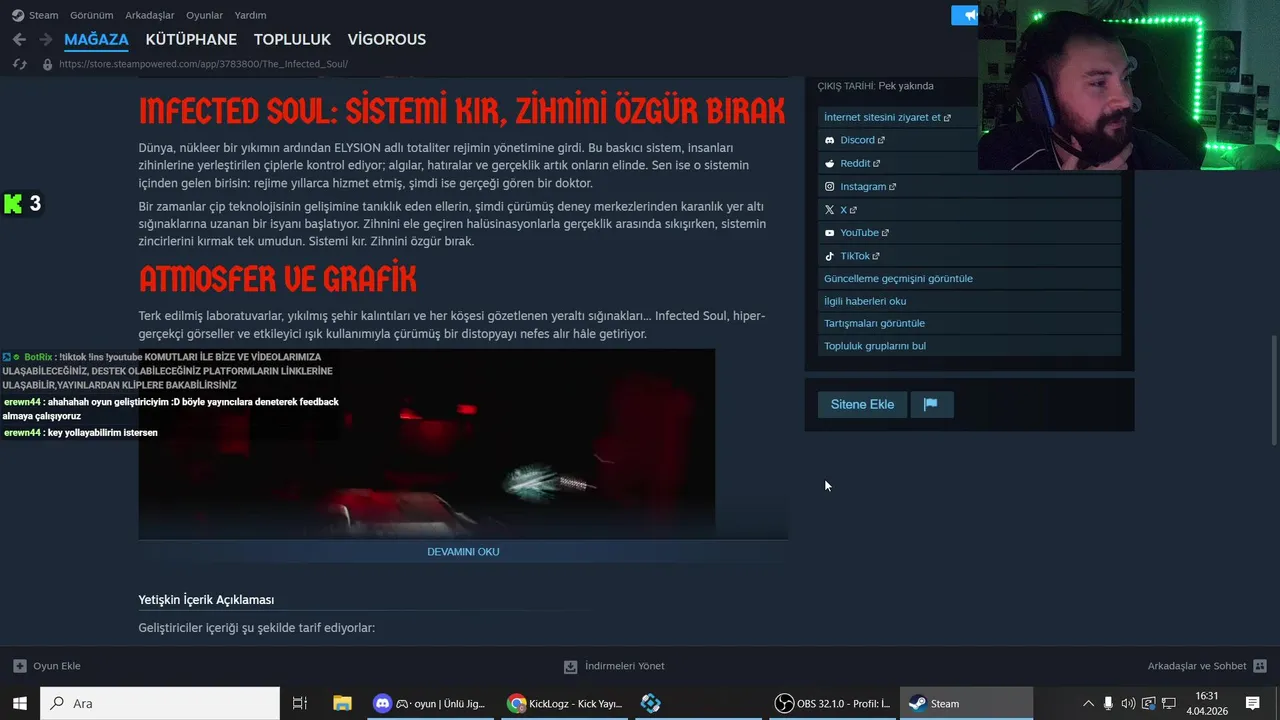Click the YouTube icon in the links list
Viewport: 1280px width, 720px height.
coord(830,233)
